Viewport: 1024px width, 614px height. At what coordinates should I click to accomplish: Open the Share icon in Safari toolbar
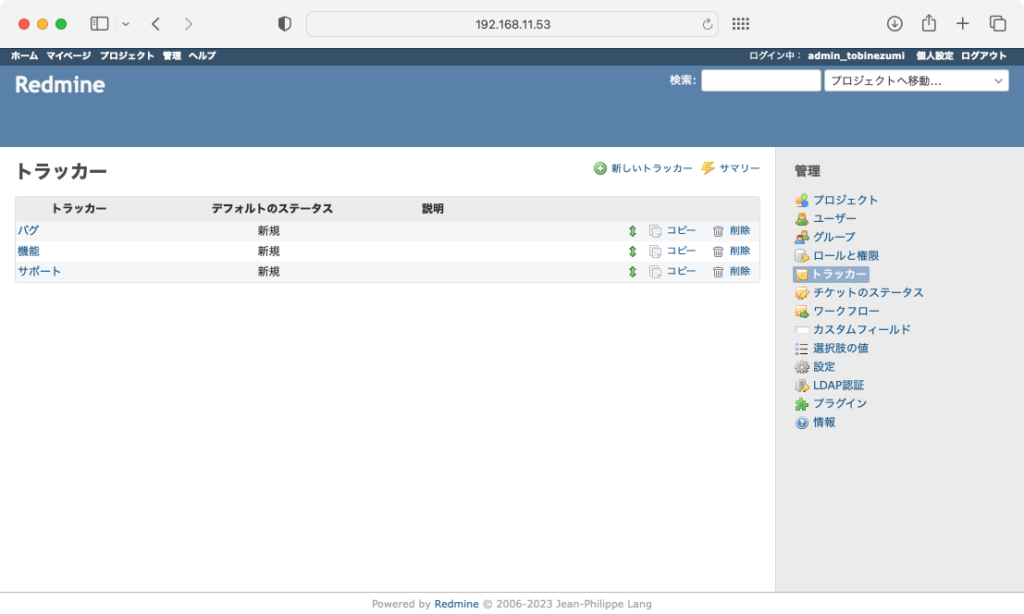(x=929, y=24)
